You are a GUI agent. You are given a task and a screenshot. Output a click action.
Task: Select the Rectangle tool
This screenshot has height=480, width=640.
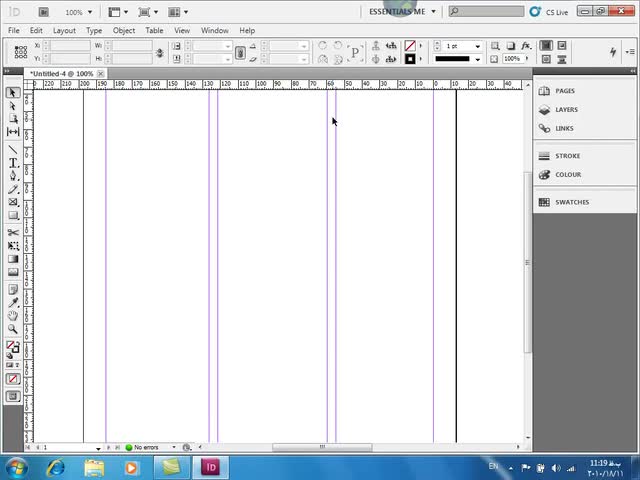point(13,215)
